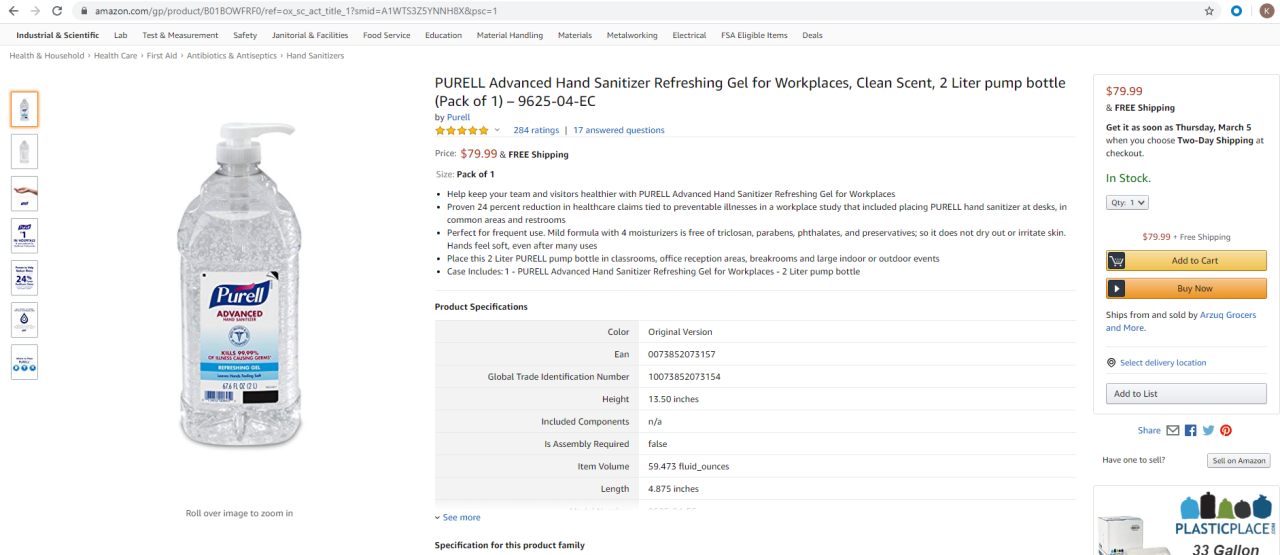Select the #1 in hospitals thumbnail
Image resolution: width=1280 pixels, height=555 pixels.
tap(24, 235)
